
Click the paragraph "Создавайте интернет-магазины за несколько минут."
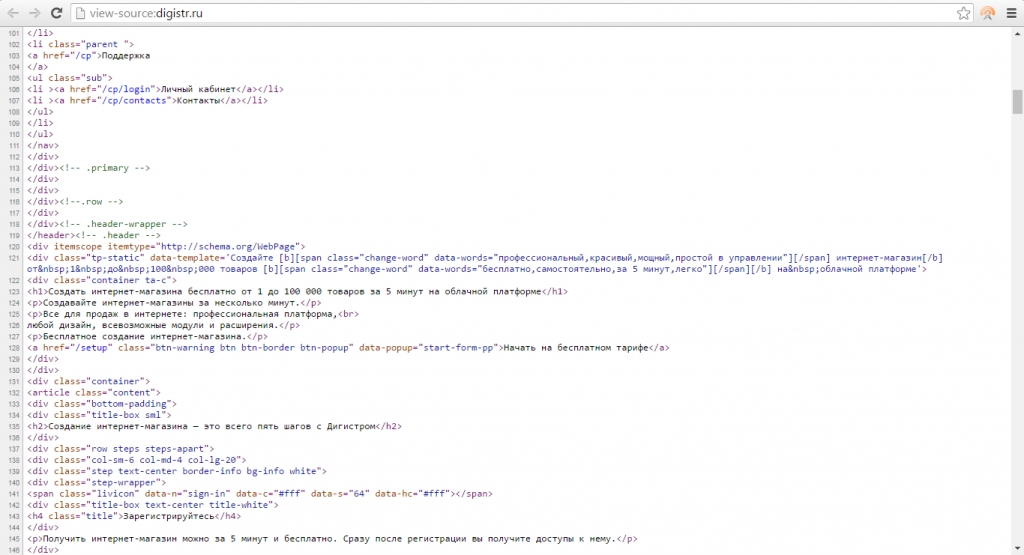click(174, 303)
